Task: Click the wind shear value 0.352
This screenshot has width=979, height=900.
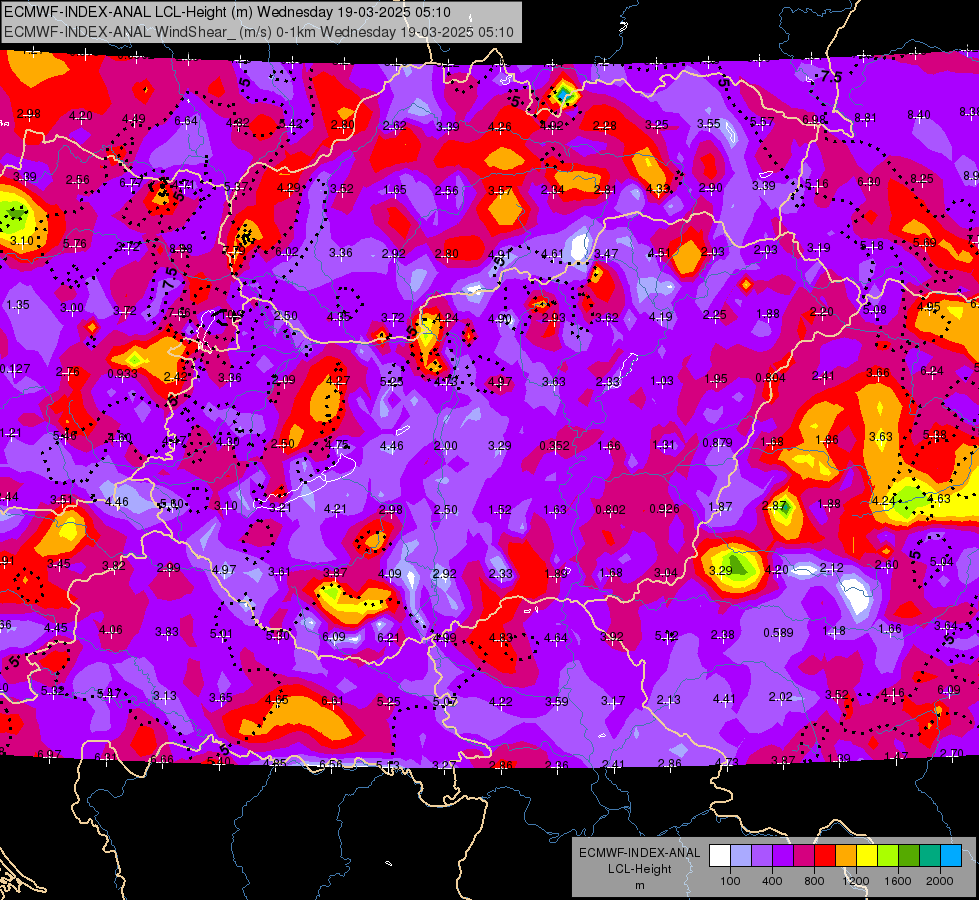Action: pyautogui.click(x=554, y=446)
